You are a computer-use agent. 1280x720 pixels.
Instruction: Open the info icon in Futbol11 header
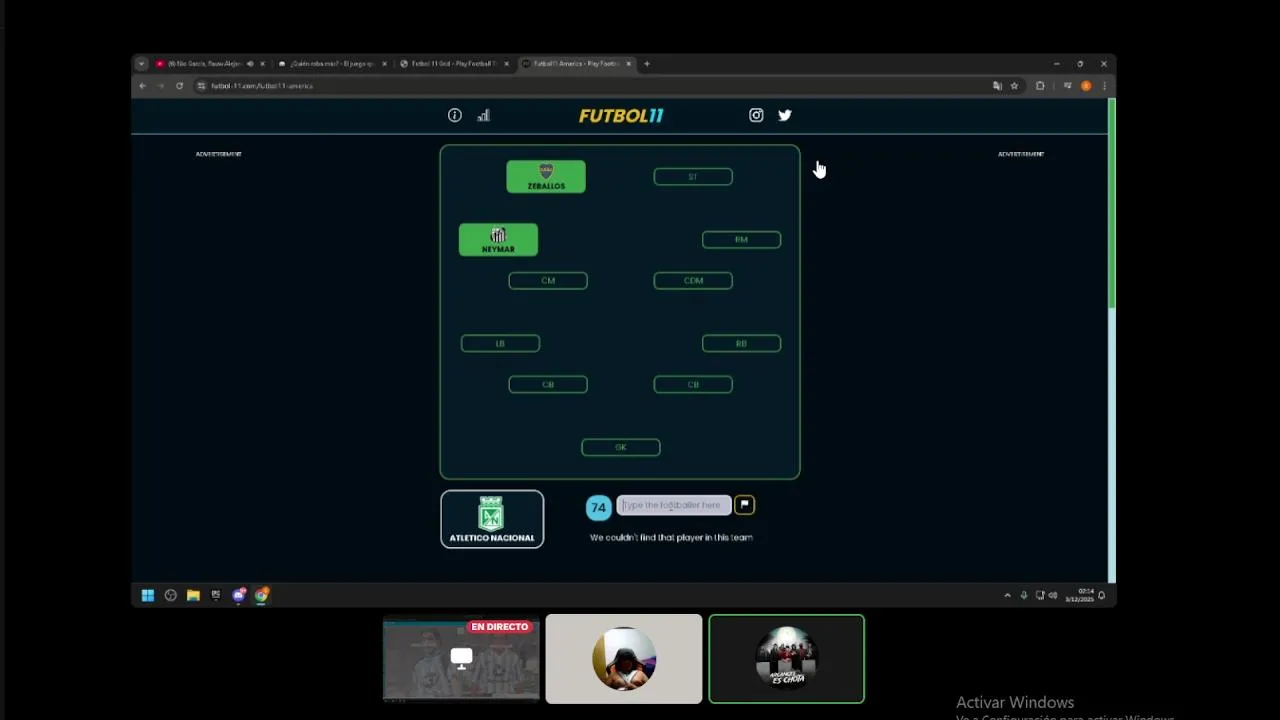point(455,115)
